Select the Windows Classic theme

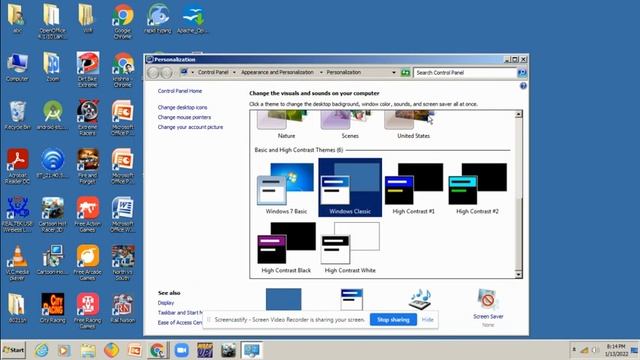click(350, 187)
